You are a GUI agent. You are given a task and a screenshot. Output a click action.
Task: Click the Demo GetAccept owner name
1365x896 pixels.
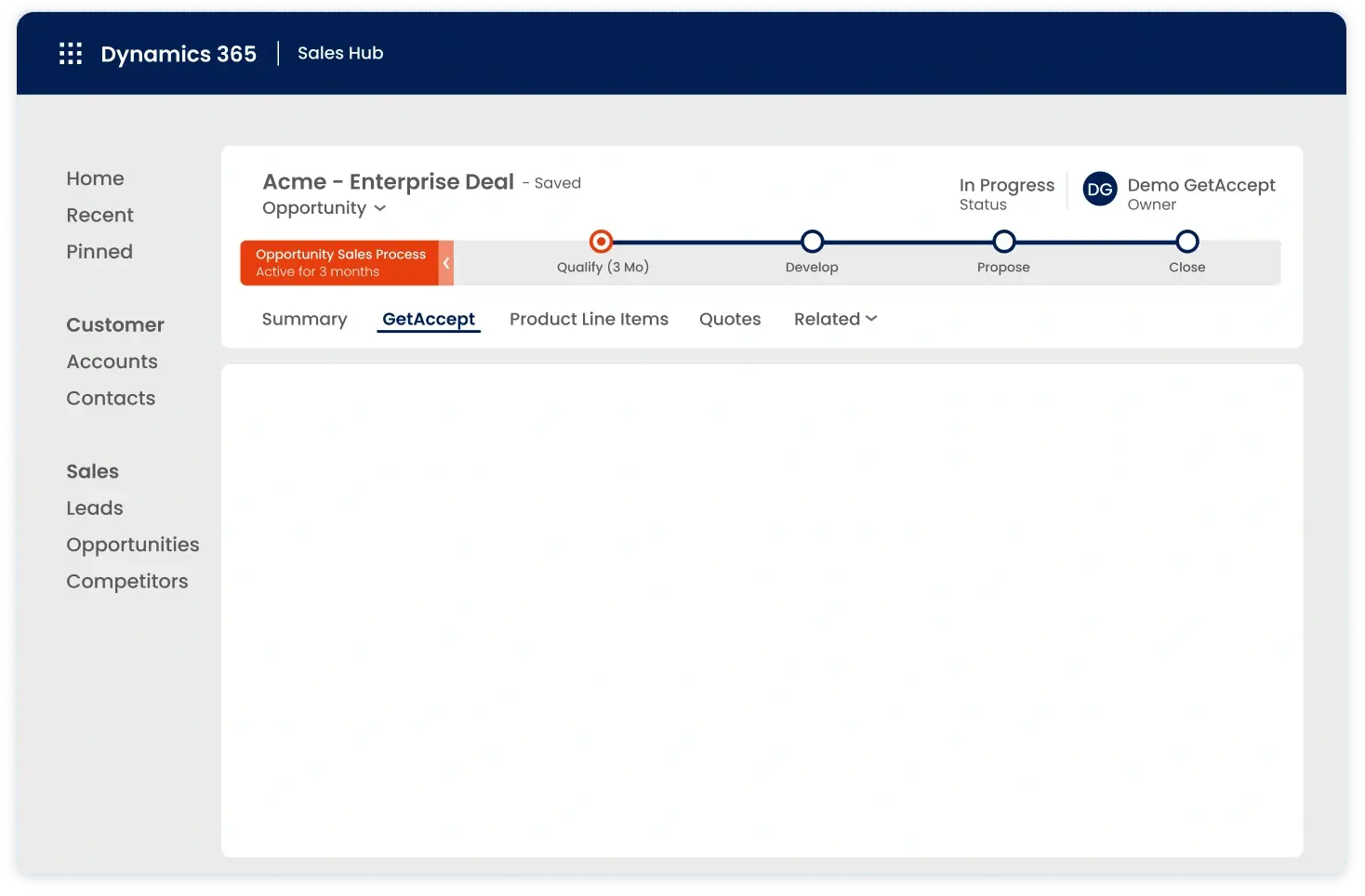[x=1201, y=185]
